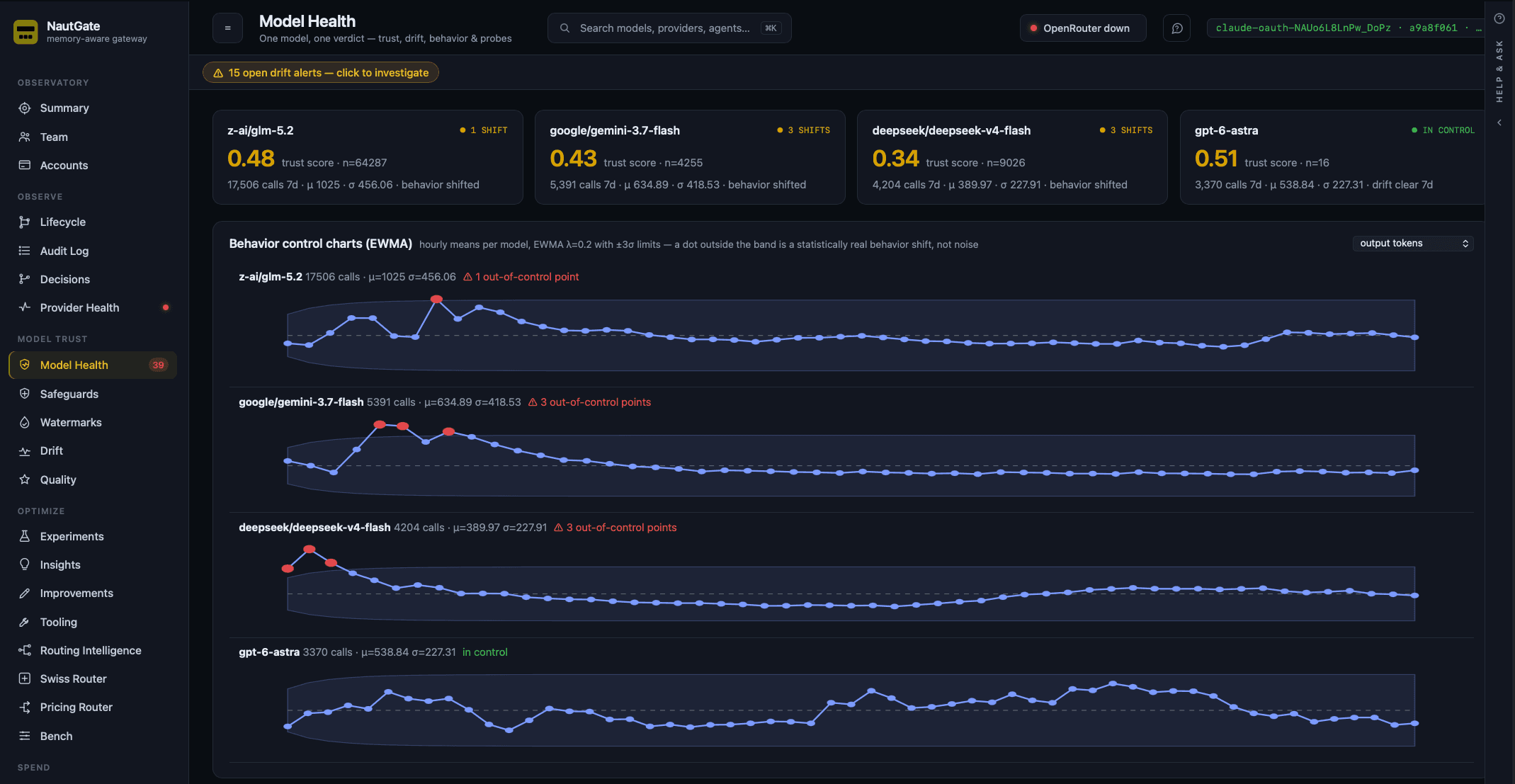
Task: Click the Behavior control charts (EWMA) heading
Action: point(321,244)
